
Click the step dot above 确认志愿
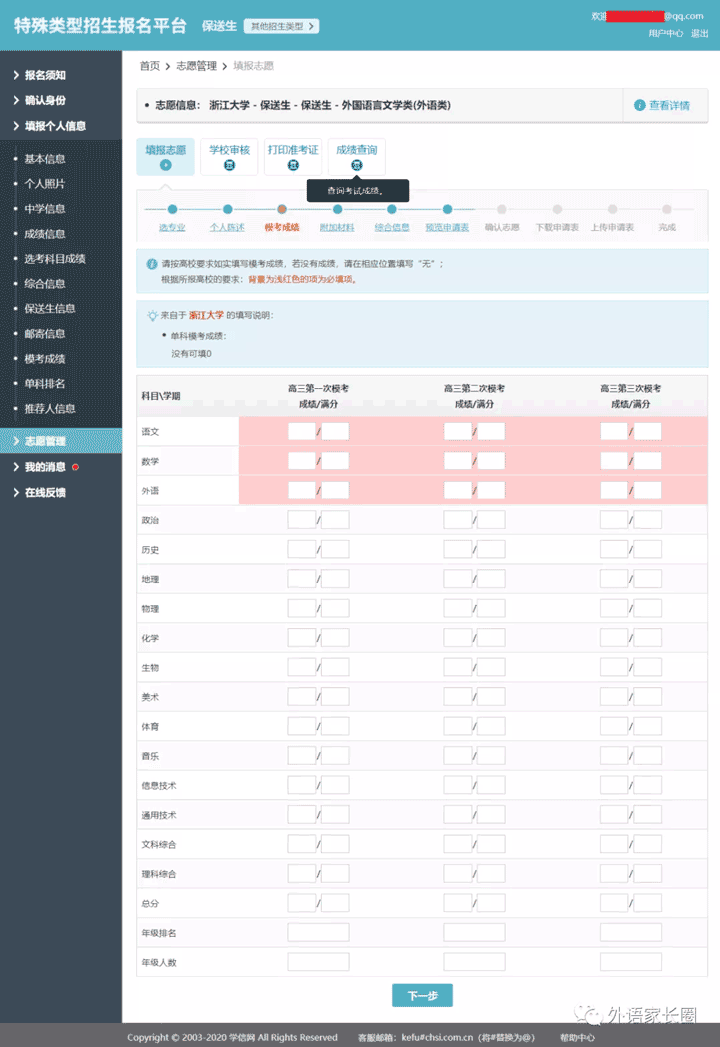click(502, 209)
